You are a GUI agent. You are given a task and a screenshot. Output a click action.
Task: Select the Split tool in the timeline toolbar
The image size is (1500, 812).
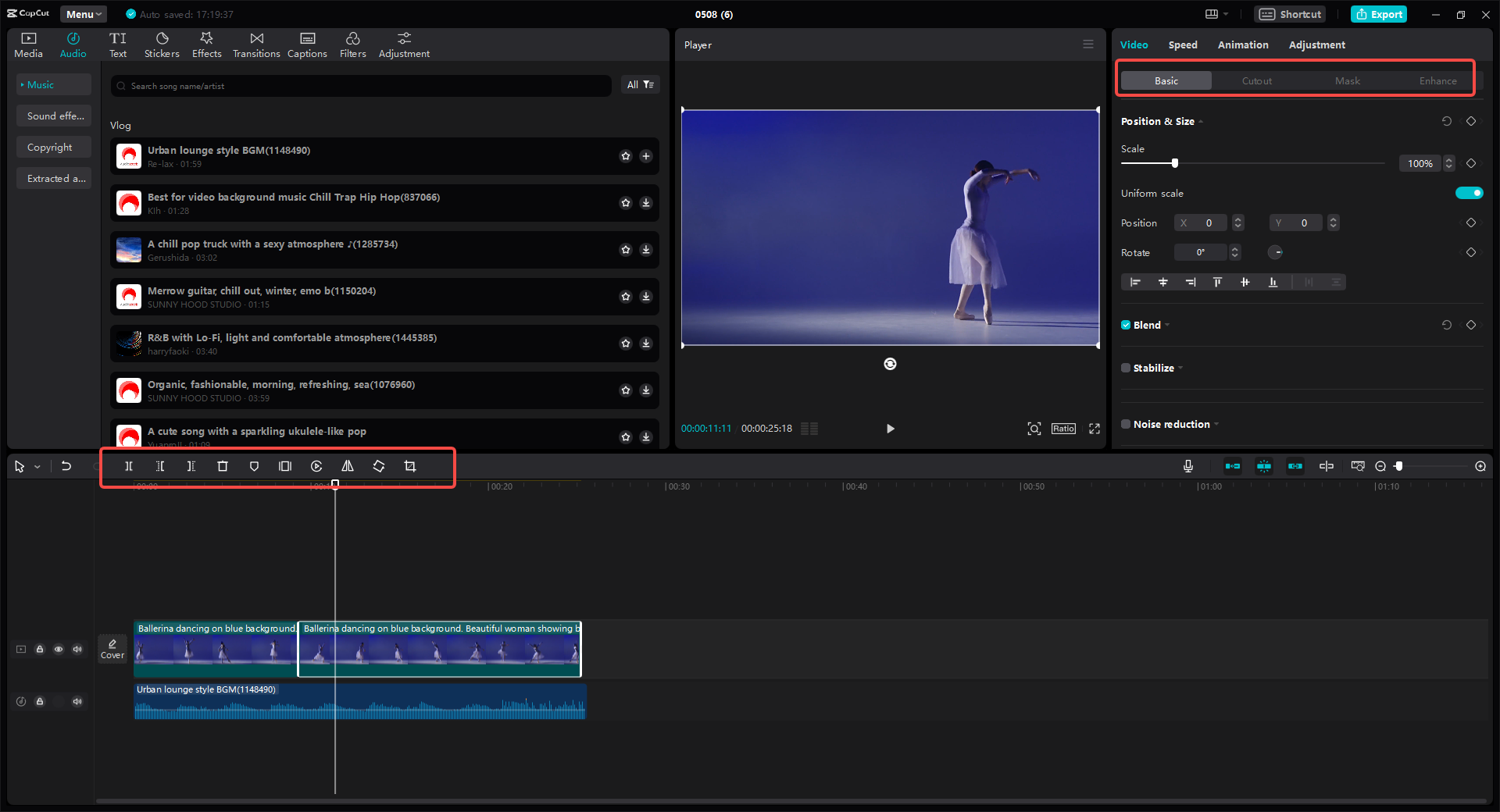tap(129, 466)
